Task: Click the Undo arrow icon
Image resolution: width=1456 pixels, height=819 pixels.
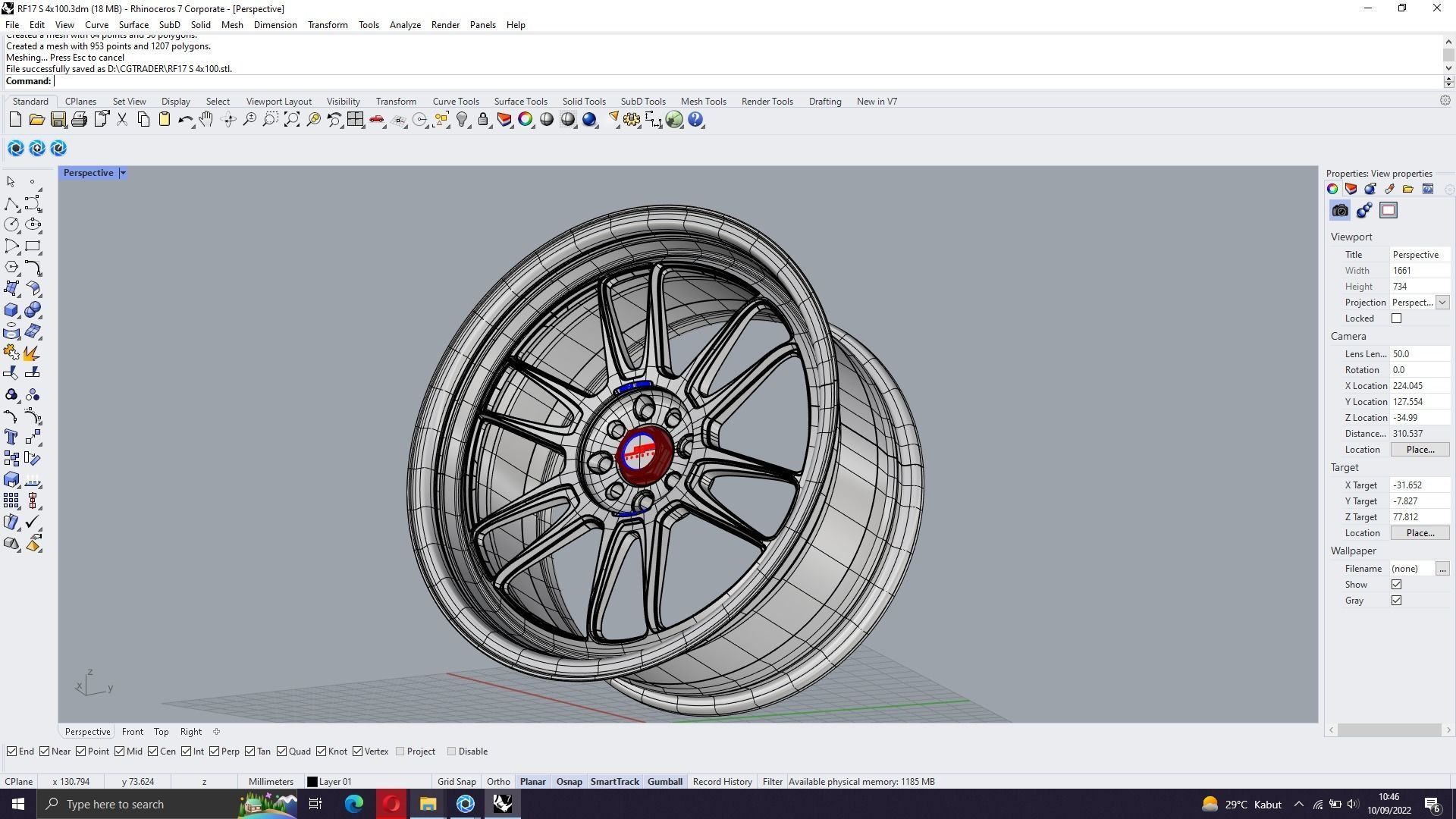Action: tap(184, 120)
